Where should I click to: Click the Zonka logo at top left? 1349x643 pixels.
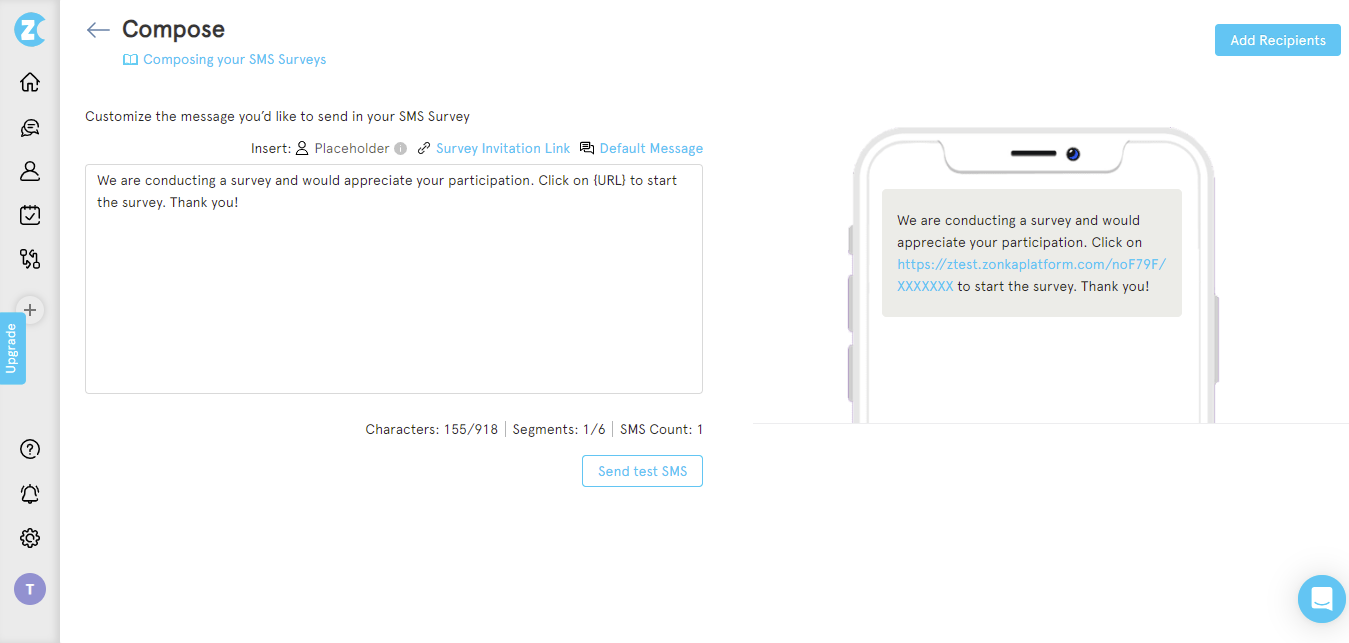[x=30, y=29]
